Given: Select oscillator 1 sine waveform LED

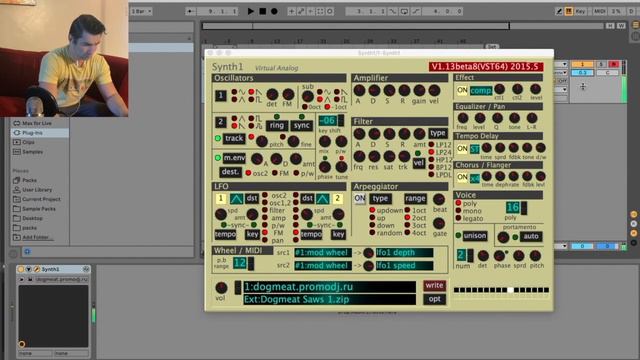Looking at the screenshot, I should coord(234,92).
